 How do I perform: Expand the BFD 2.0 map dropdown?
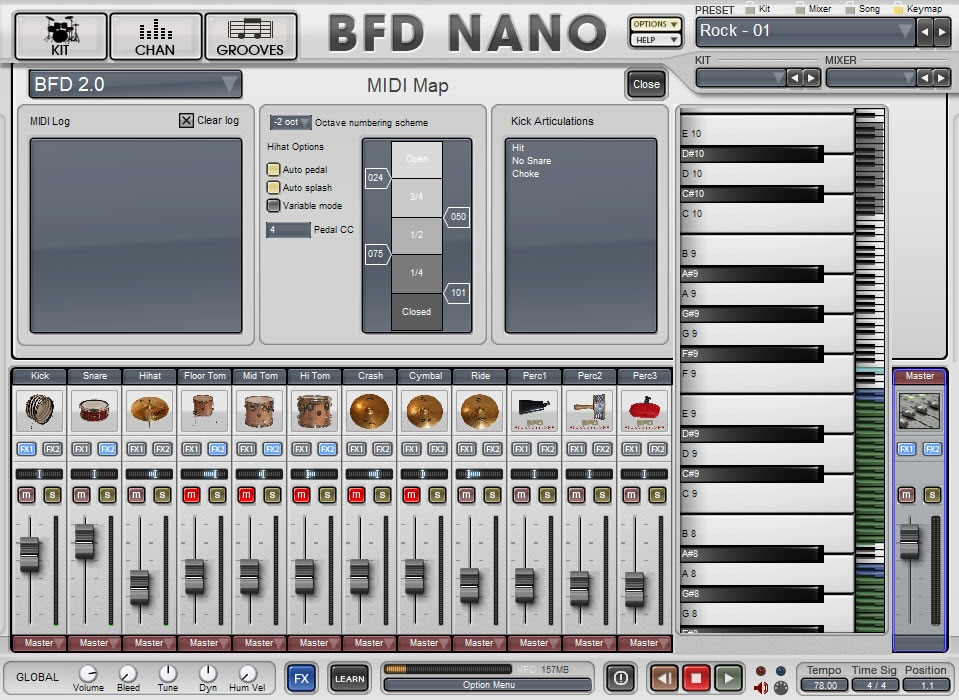tap(135, 84)
